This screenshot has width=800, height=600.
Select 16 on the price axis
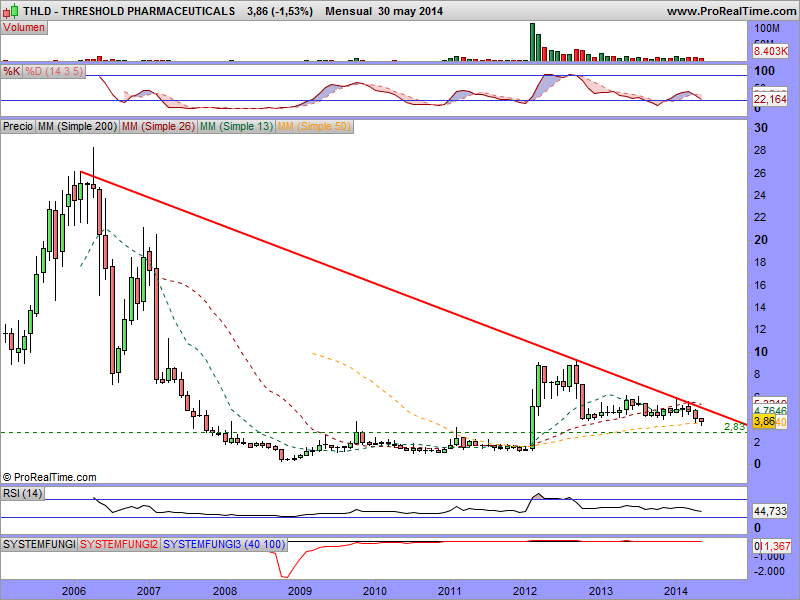pos(761,285)
